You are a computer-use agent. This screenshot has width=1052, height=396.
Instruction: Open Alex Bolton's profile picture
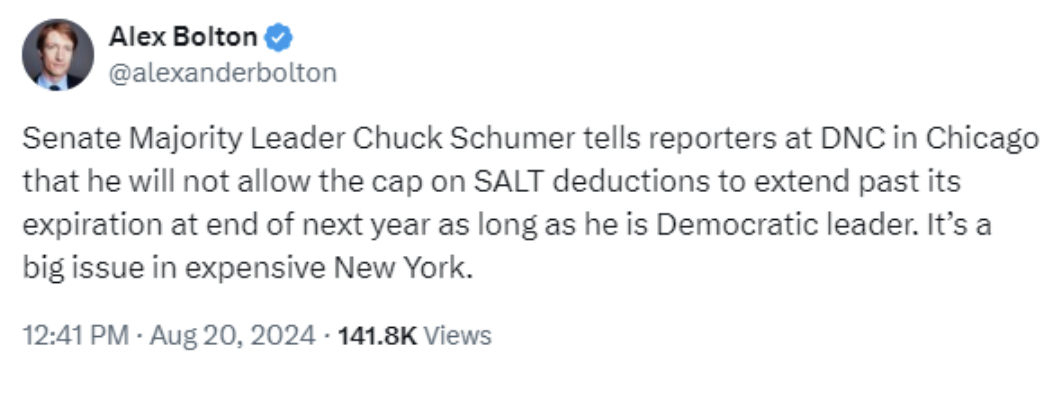(x=58, y=54)
